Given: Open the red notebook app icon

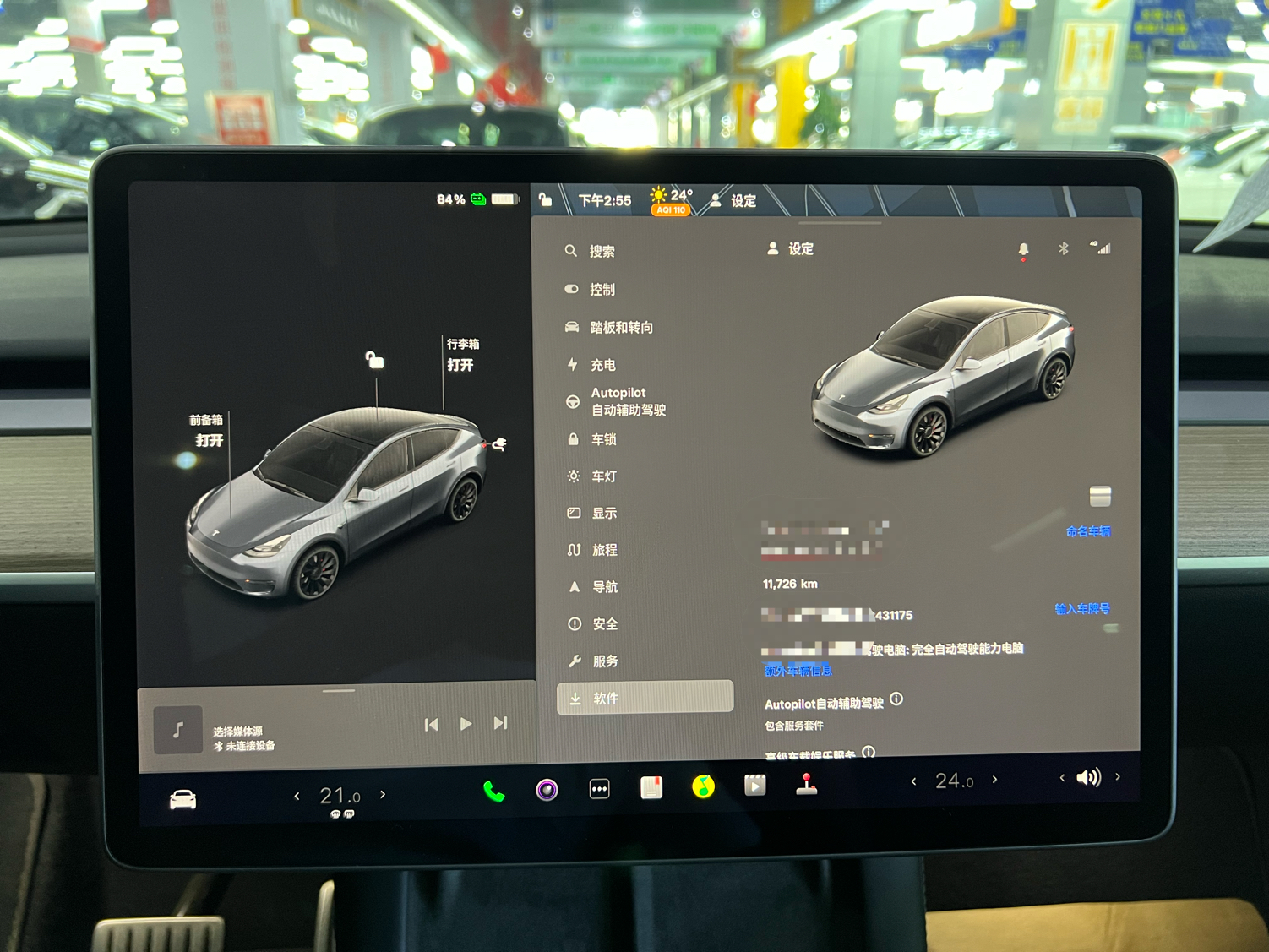Looking at the screenshot, I should point(651,788).
